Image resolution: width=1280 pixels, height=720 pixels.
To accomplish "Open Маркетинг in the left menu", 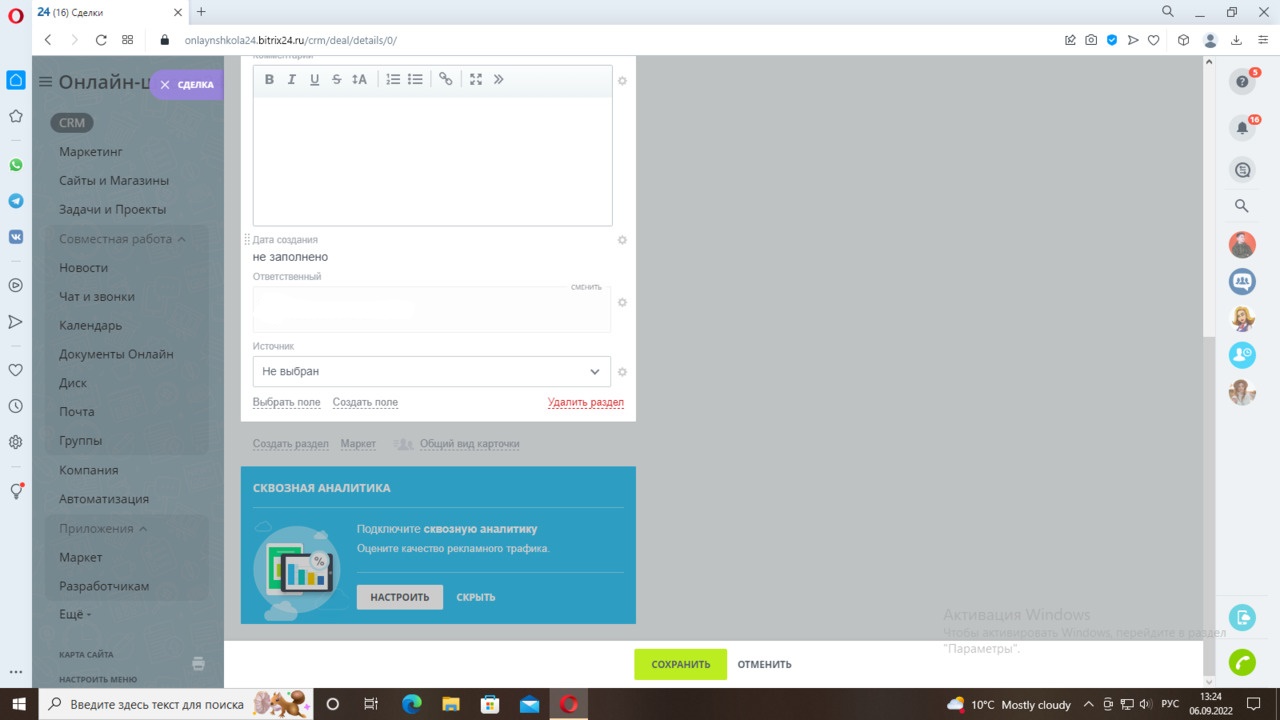I will (x=91, y=152).
